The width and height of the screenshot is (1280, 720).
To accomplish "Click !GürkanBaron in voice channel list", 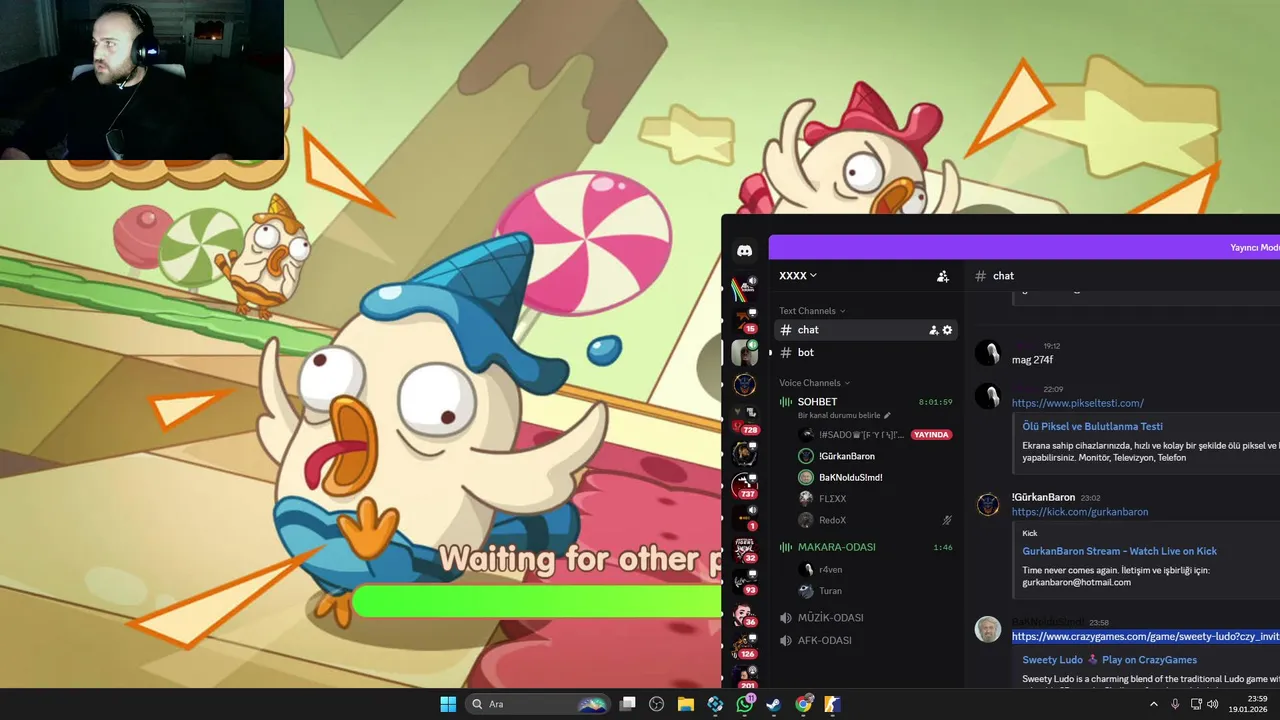I will tap(846, 456).
